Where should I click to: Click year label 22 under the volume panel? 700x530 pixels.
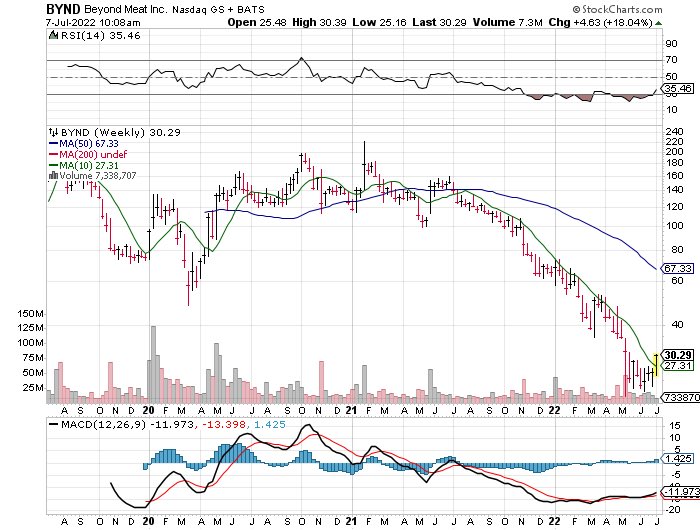554,410
